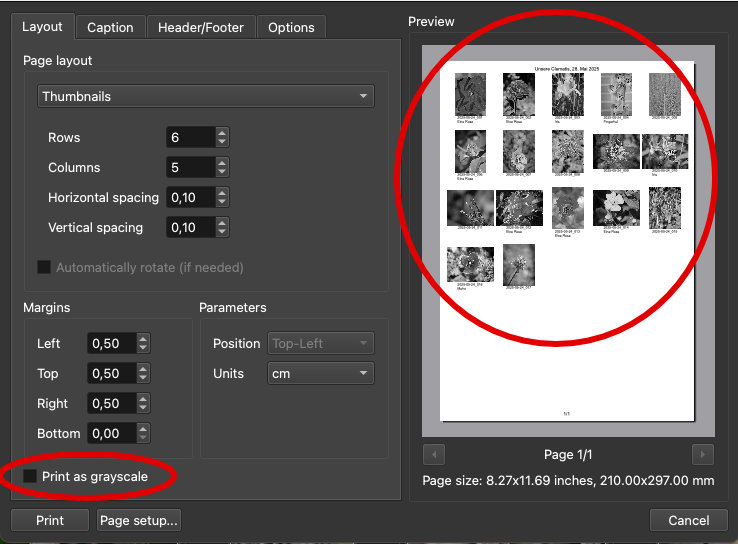Image resolution: width=738 pixels, height=544 pixels.
Task: Decrease Vertical spacing with down arrow
Action: (x=222, y=232)
